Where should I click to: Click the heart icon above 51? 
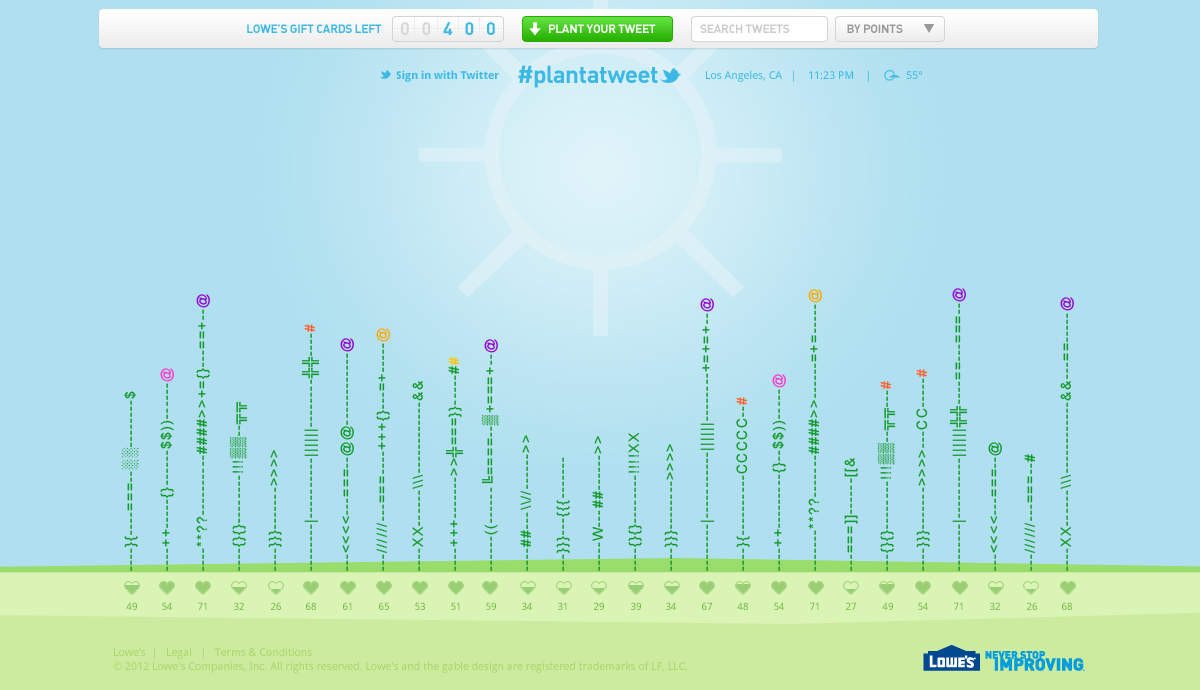tap(456, 588)
